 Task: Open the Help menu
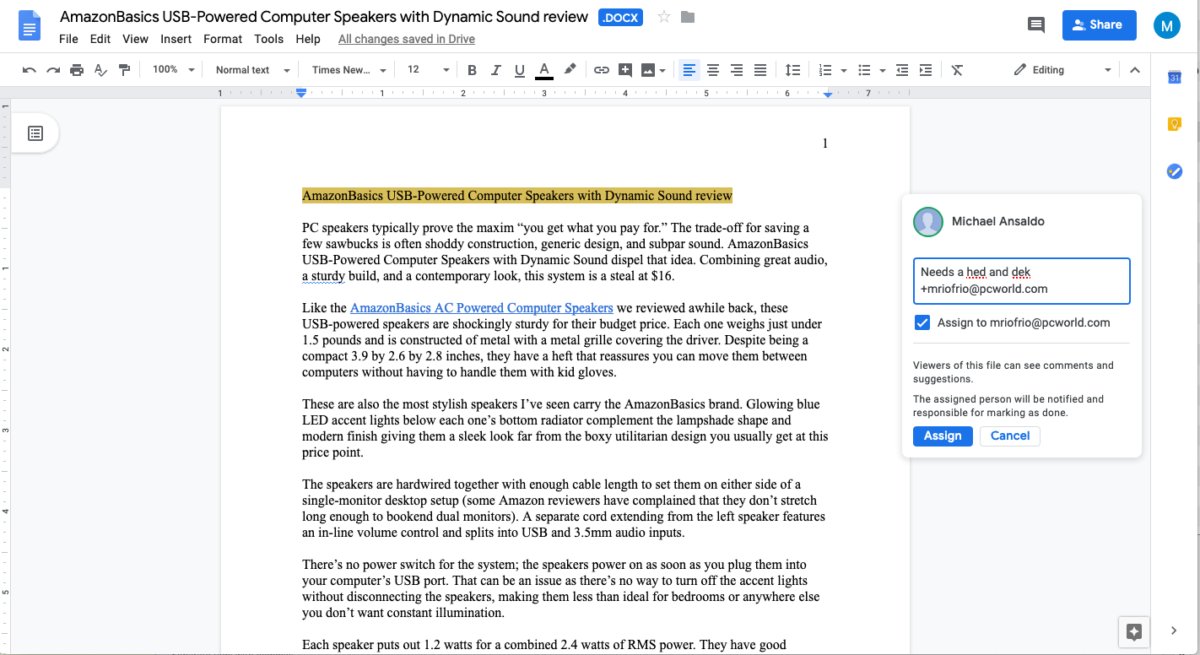pos(308,39)
